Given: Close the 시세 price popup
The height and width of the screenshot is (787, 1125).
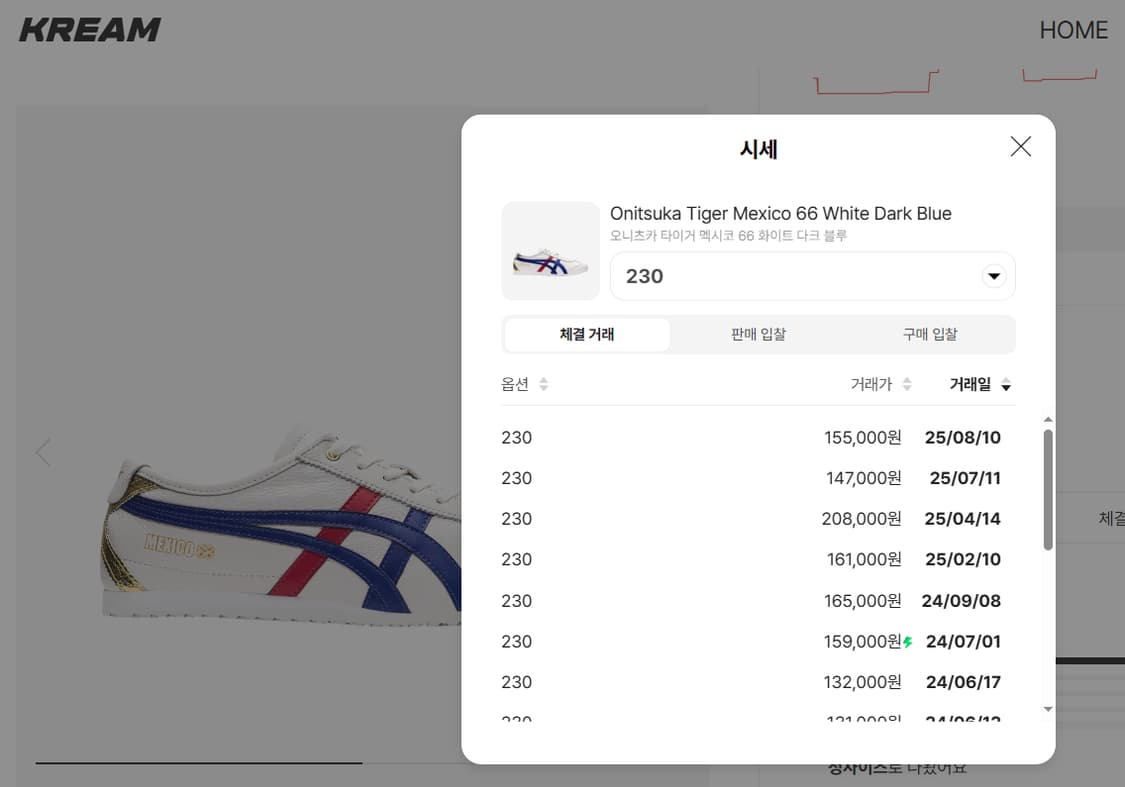Looking at the screenshot, I should [1020, 146].
